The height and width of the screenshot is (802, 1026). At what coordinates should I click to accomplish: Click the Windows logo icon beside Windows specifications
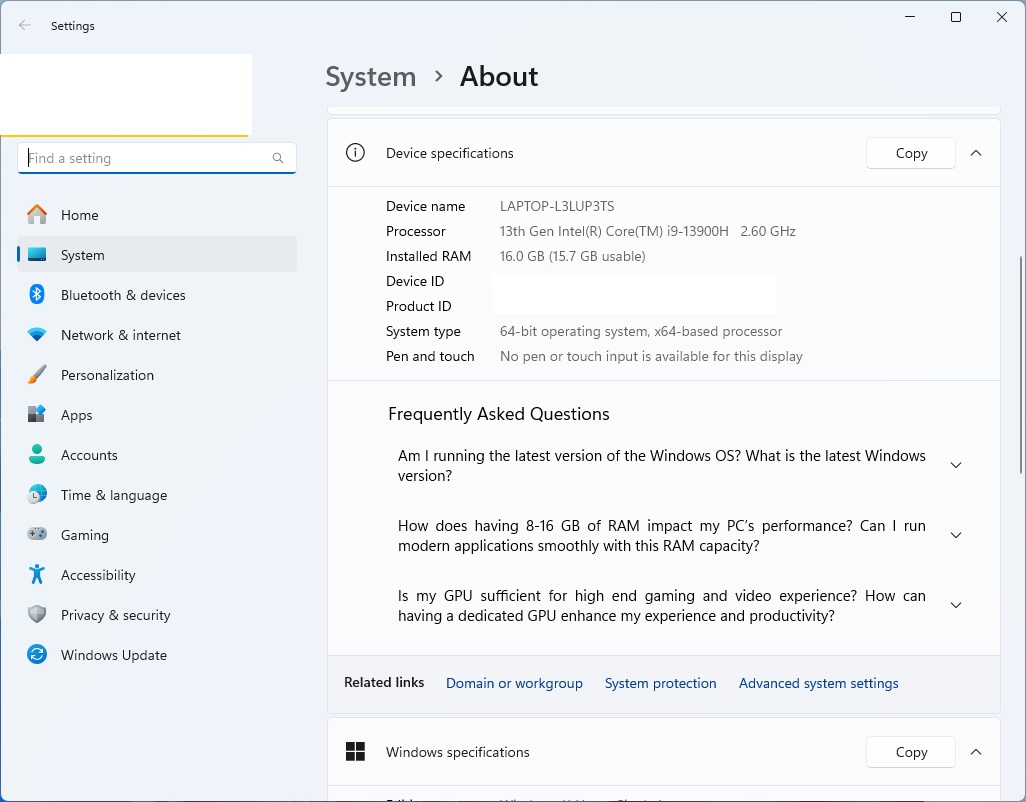[x=355, y=752]
